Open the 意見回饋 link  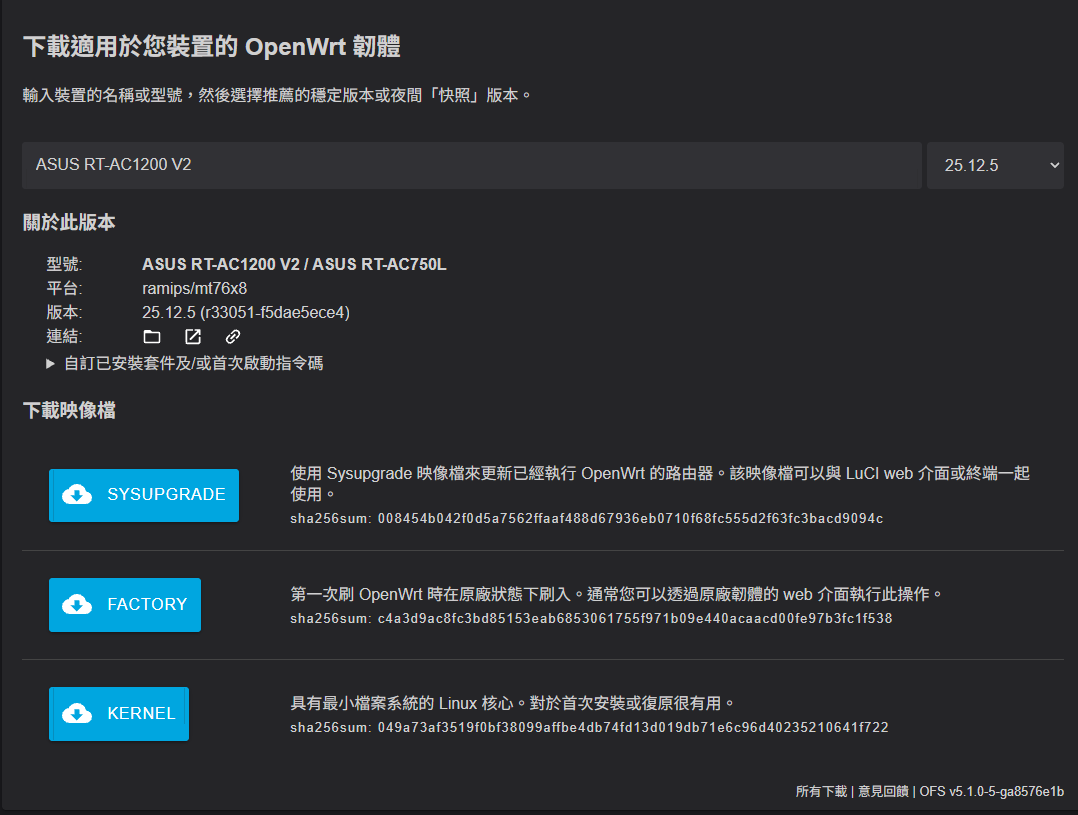(x=883, y=792)
